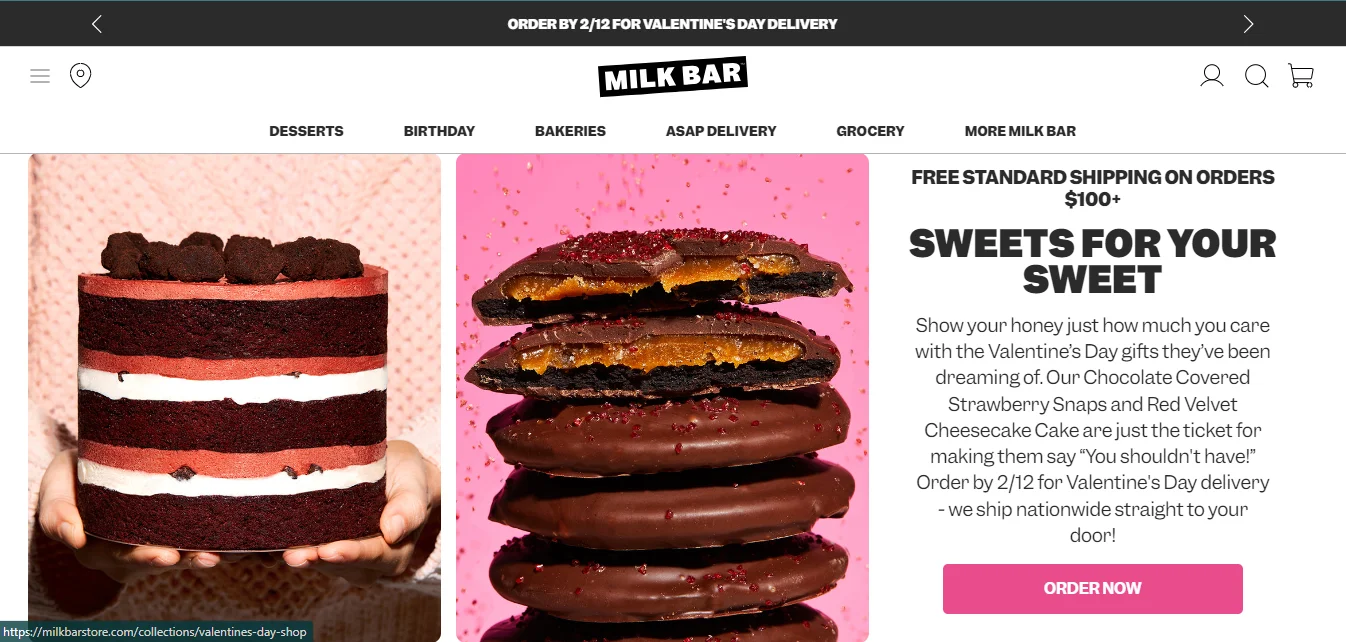The image size is (1346, 642).
Task: Expand the Birthday menu
Action: pyautogui.click(x=439, y=131)
